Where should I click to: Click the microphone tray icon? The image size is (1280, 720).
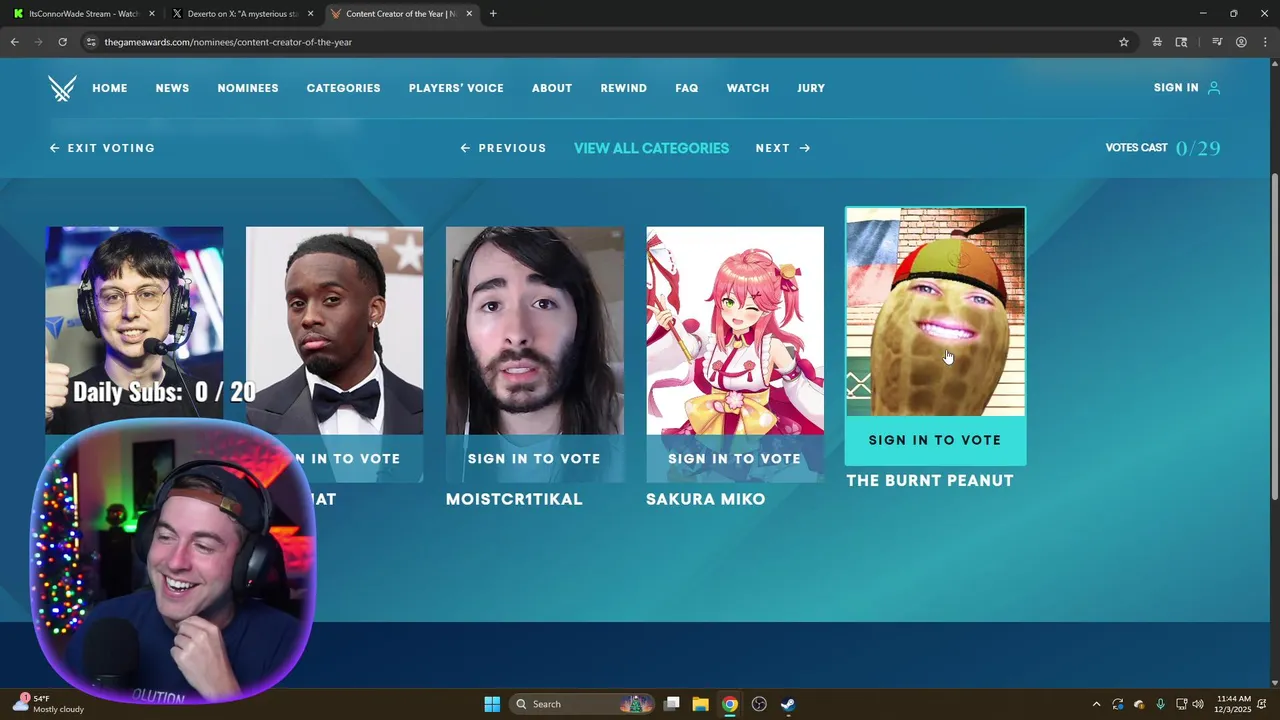(x=1160, y=704)
